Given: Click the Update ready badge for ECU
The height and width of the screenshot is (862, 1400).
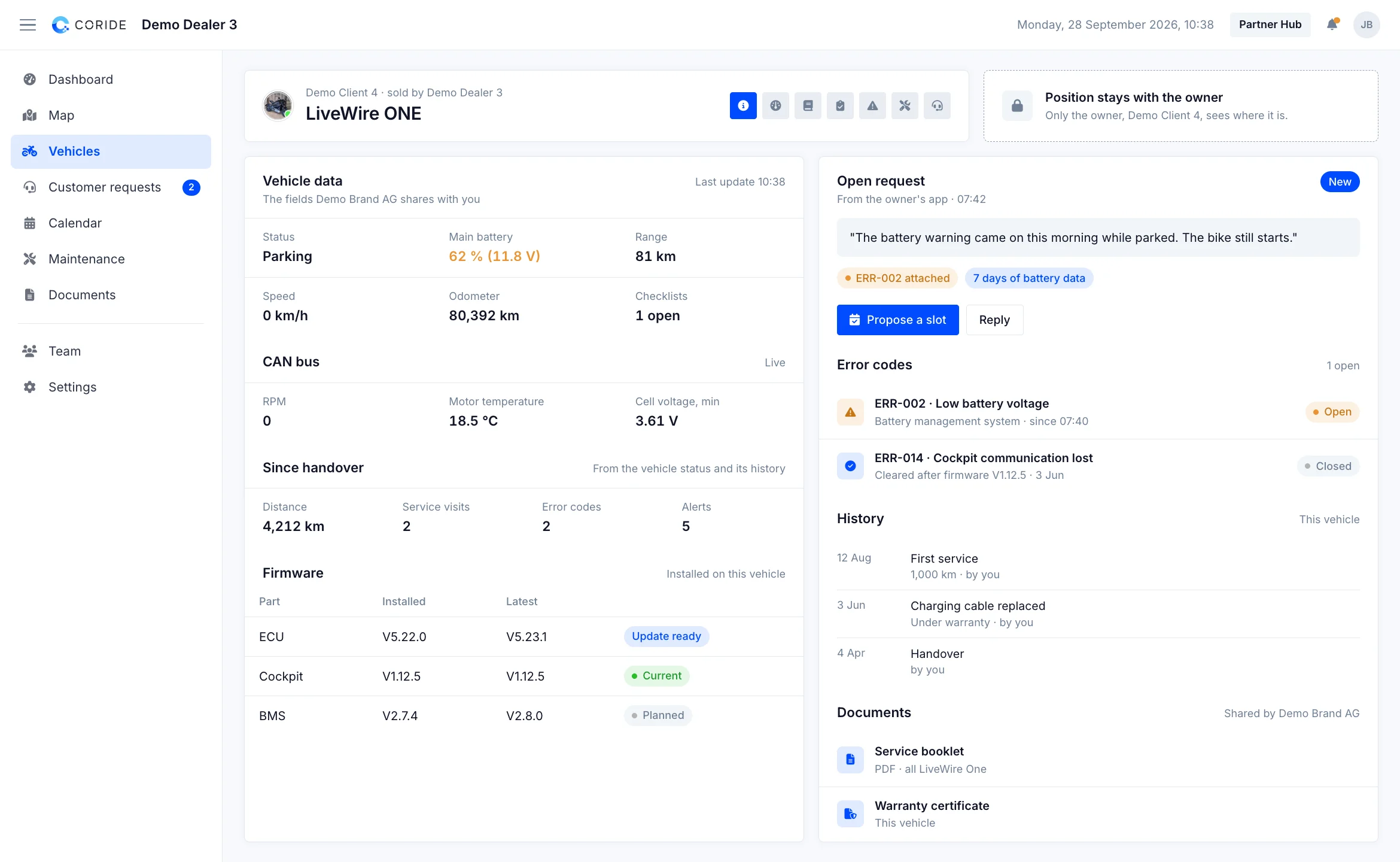Looking at the screenshot, I should 666,636.
